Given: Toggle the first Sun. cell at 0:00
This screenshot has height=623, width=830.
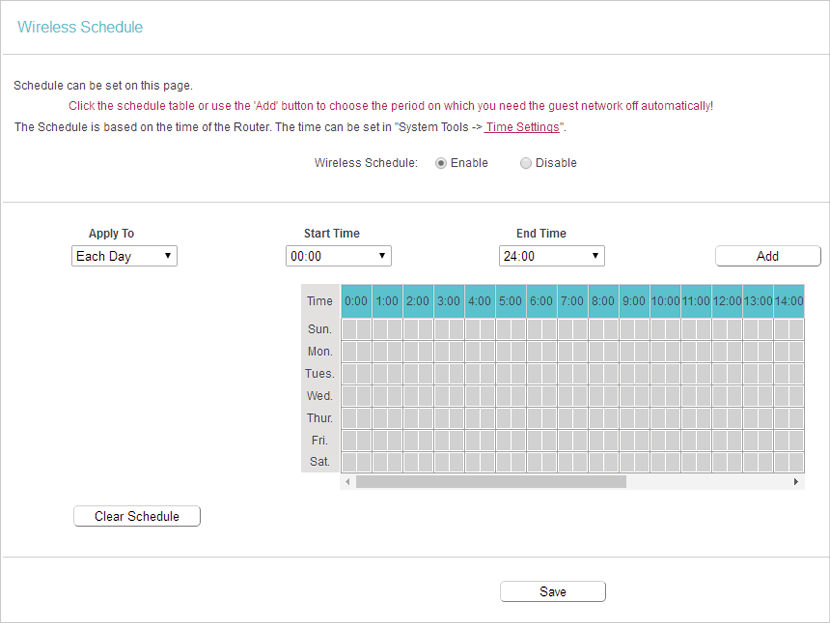Looking at the screenshot, I should [x=349, y=329].
